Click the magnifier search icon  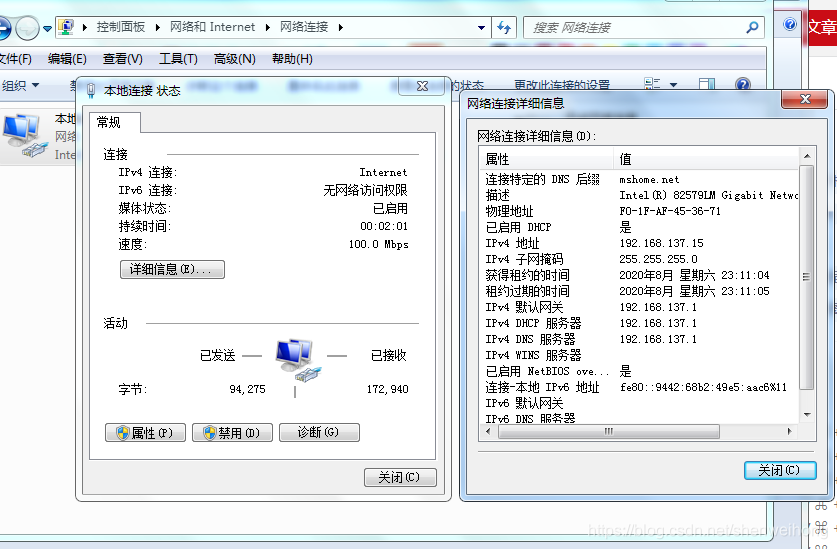point(752,27)
